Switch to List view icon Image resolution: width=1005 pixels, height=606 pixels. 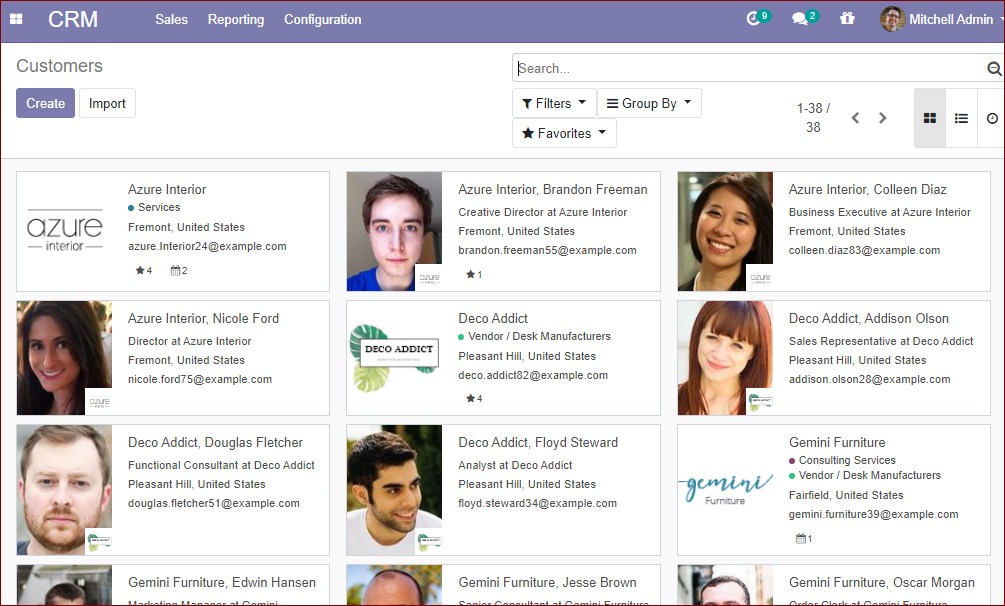(961, 118)
